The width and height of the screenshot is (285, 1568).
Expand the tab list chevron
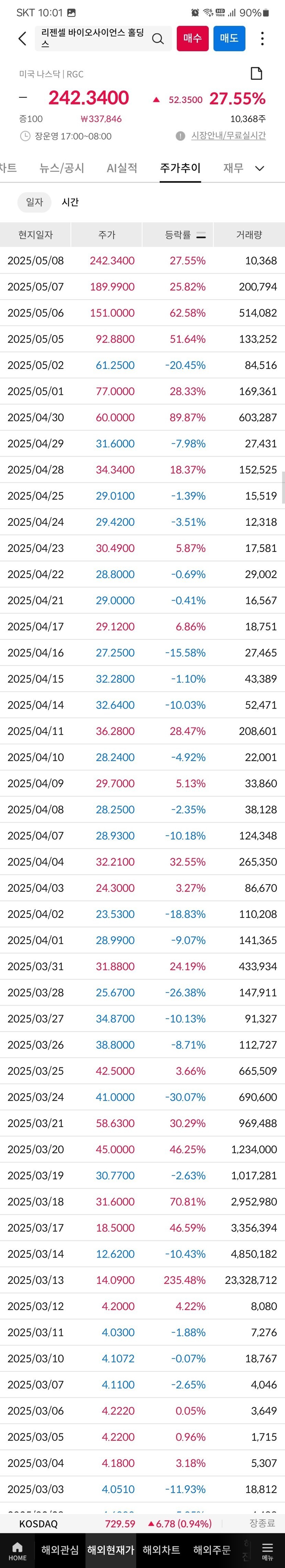point(260,169)
